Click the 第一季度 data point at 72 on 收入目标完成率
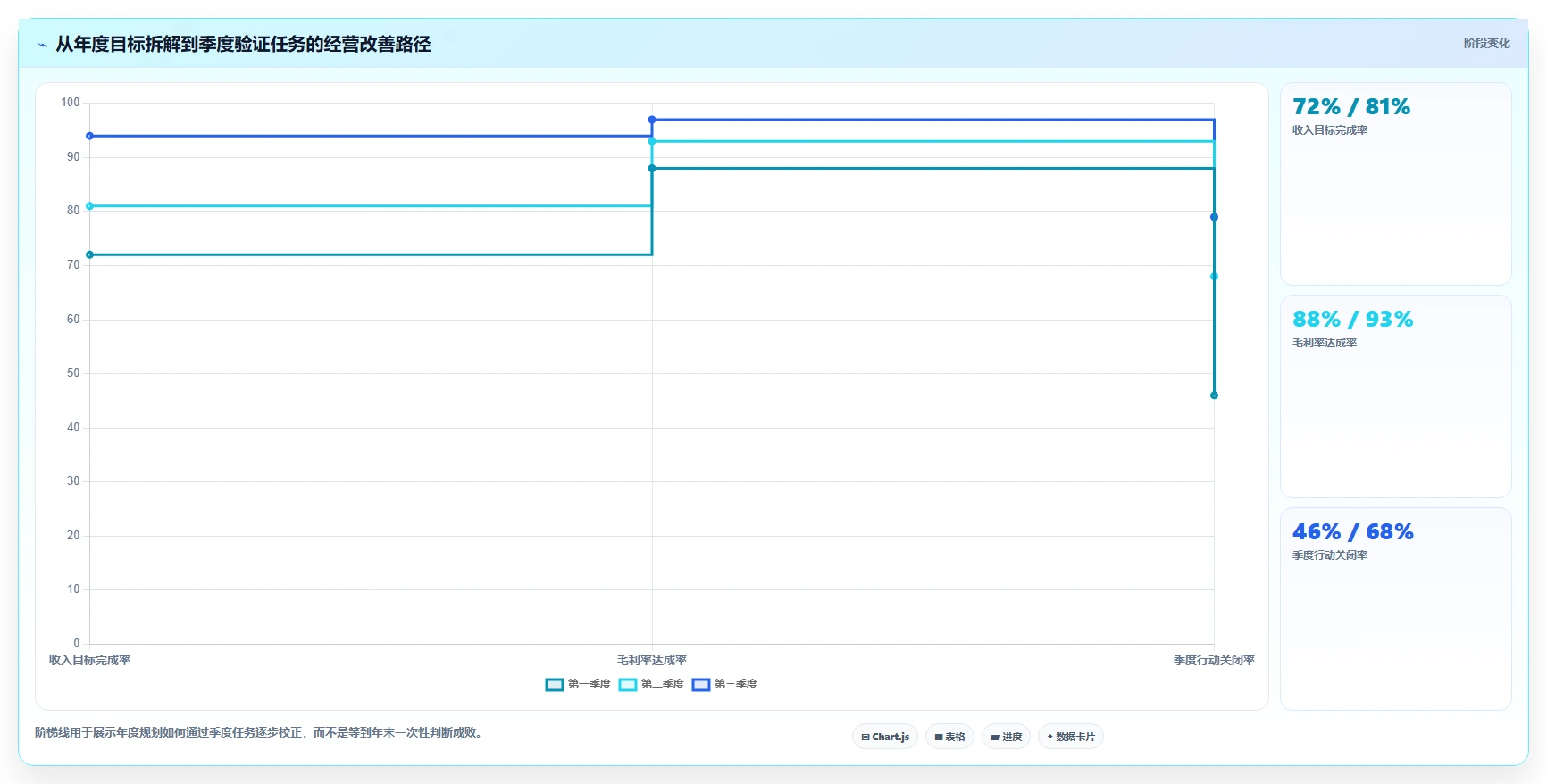This screenshot has height=784, width=1547. point(89,254)
